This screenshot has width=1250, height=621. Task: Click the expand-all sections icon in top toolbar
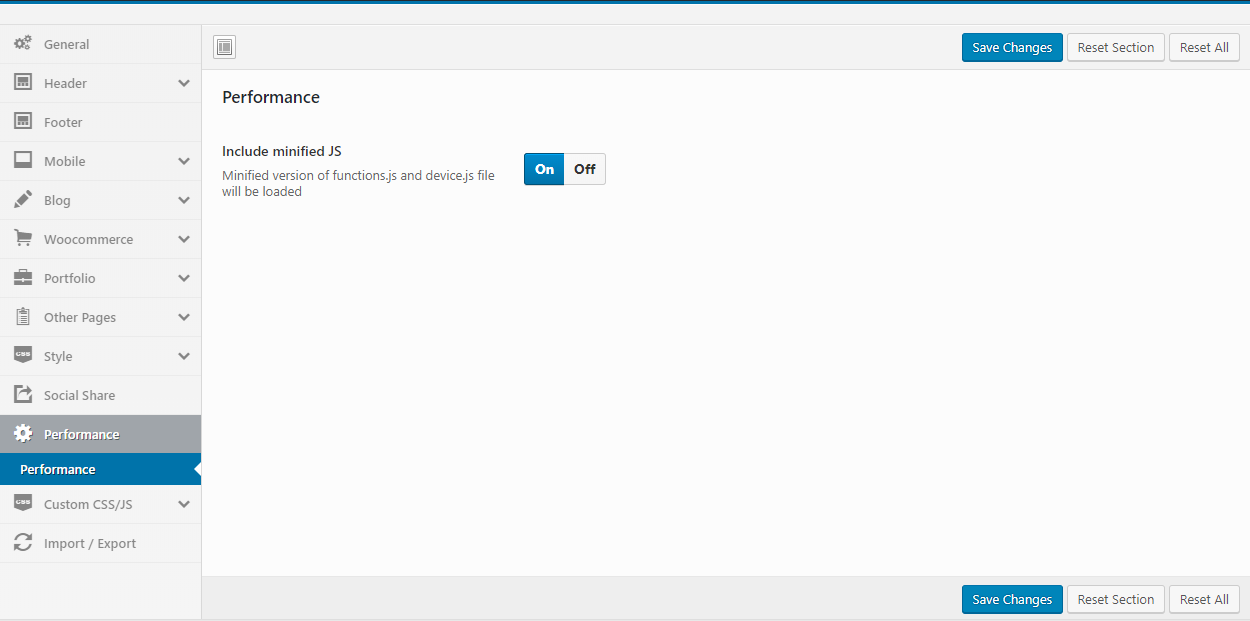point(225,47)
